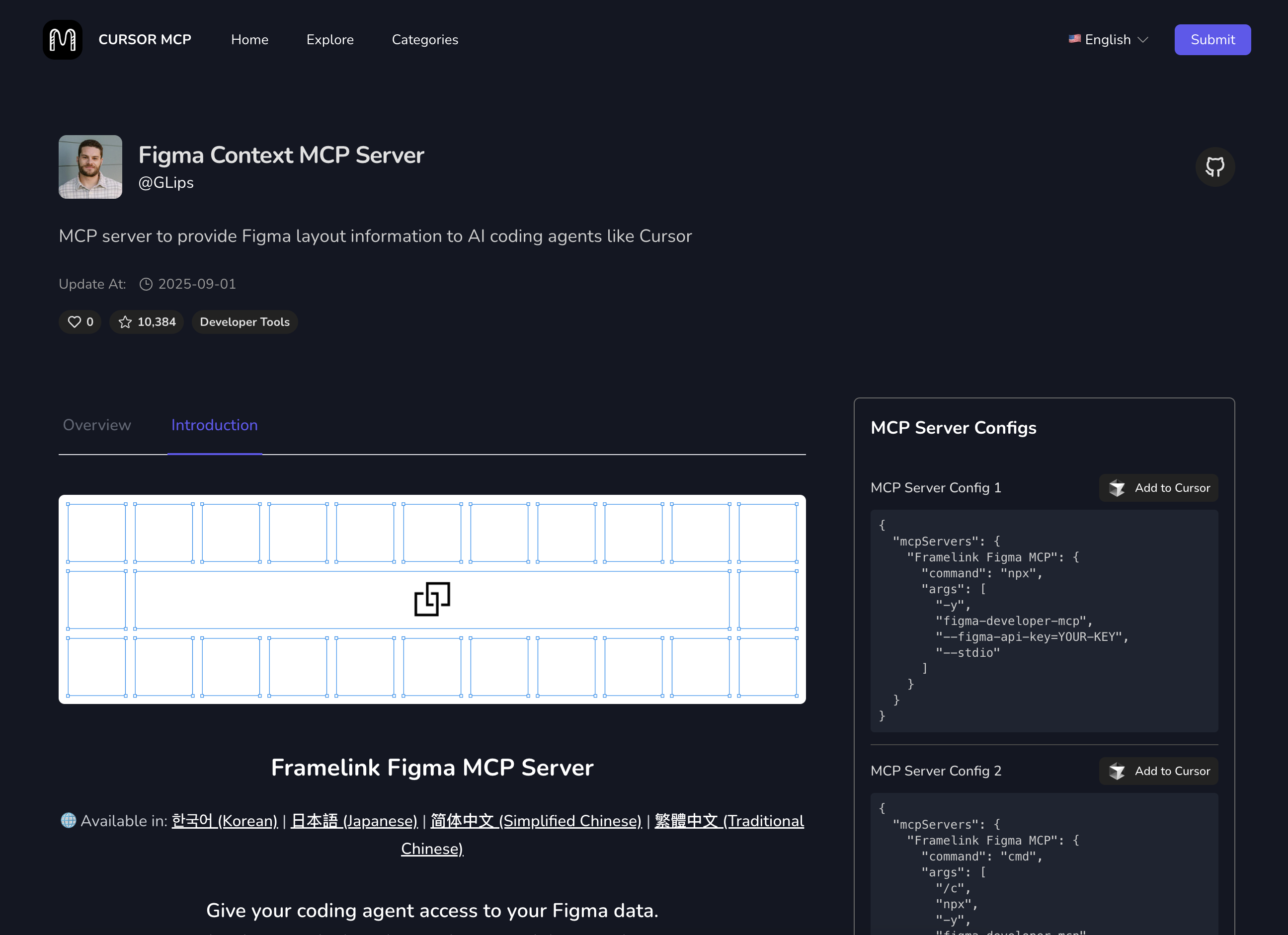Click the US flag language icon

click(1074, 39)
